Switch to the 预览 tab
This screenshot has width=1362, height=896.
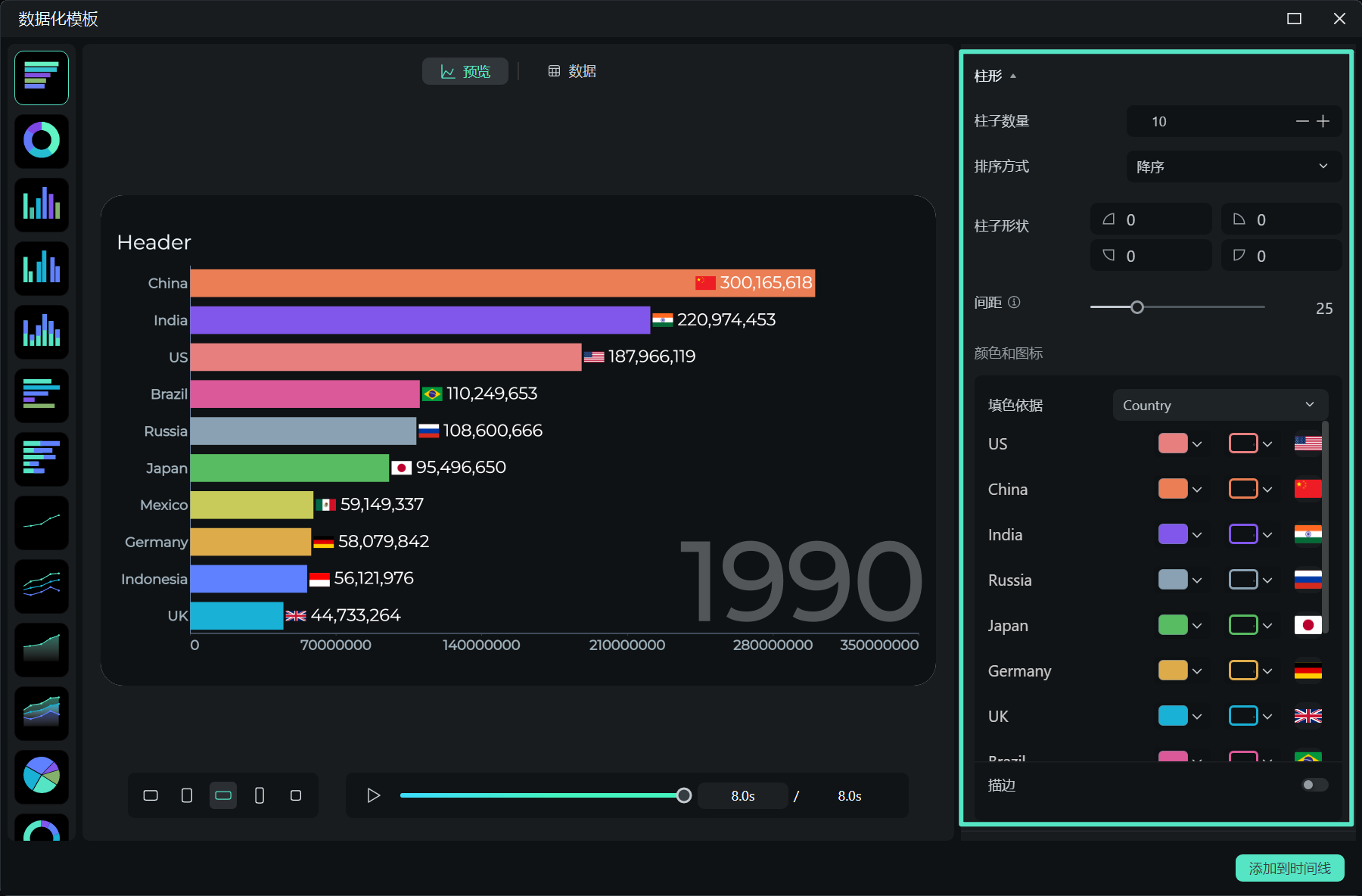point(465,71)
